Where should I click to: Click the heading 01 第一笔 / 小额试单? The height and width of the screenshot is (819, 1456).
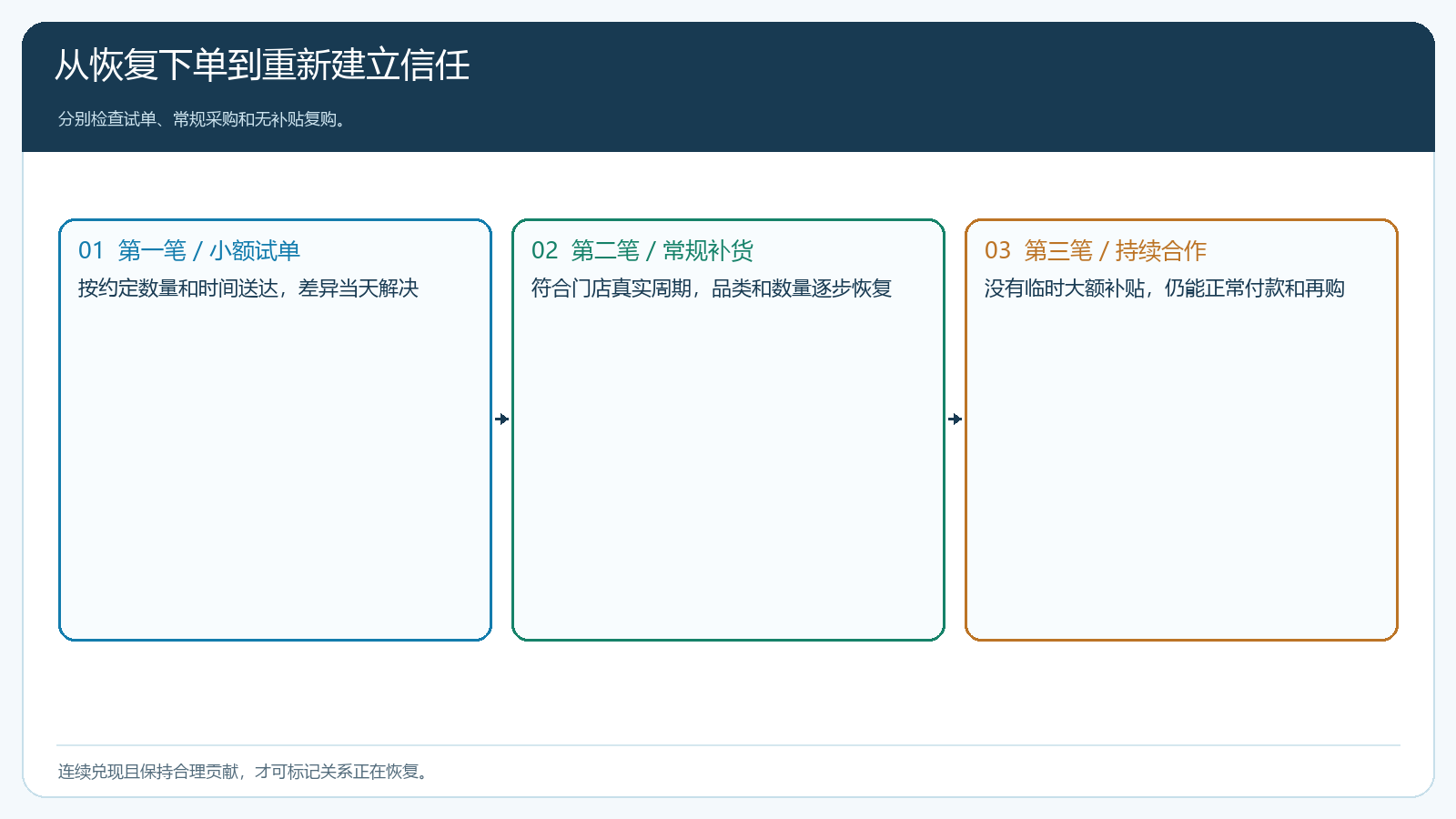[189, 250]
